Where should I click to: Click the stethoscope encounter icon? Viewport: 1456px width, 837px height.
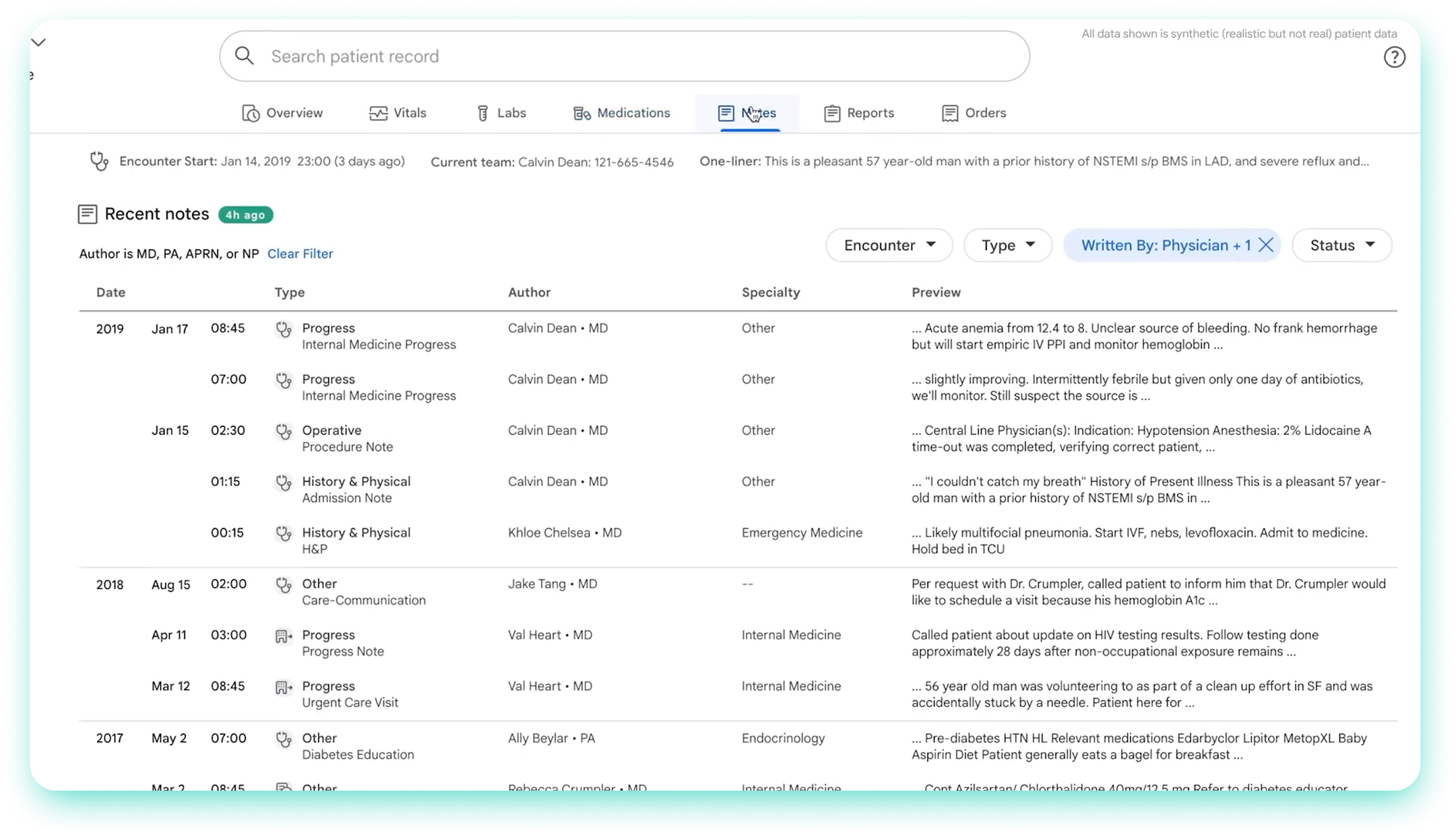99,162
